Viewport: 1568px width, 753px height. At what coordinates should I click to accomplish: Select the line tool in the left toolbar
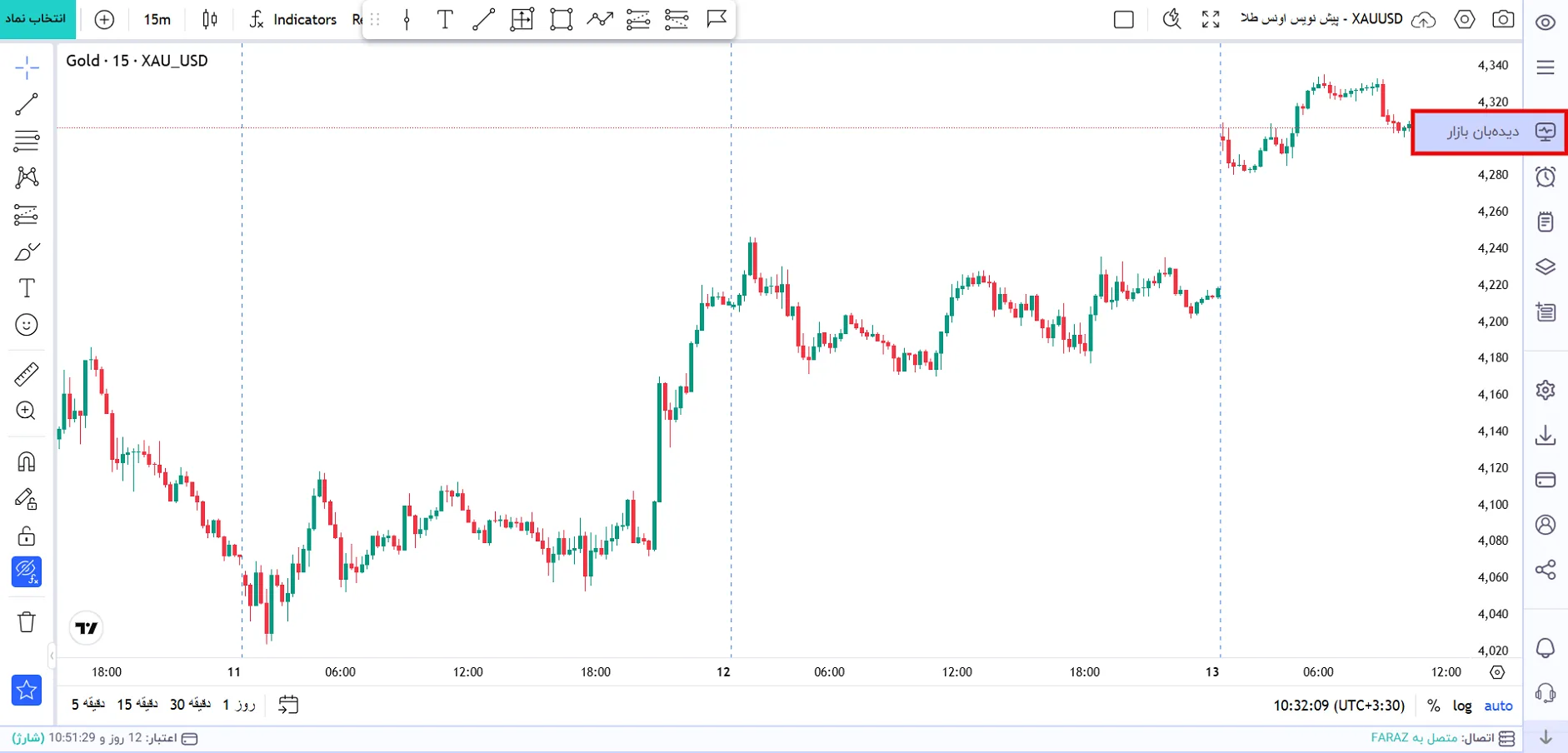click(x=27, y=104)
